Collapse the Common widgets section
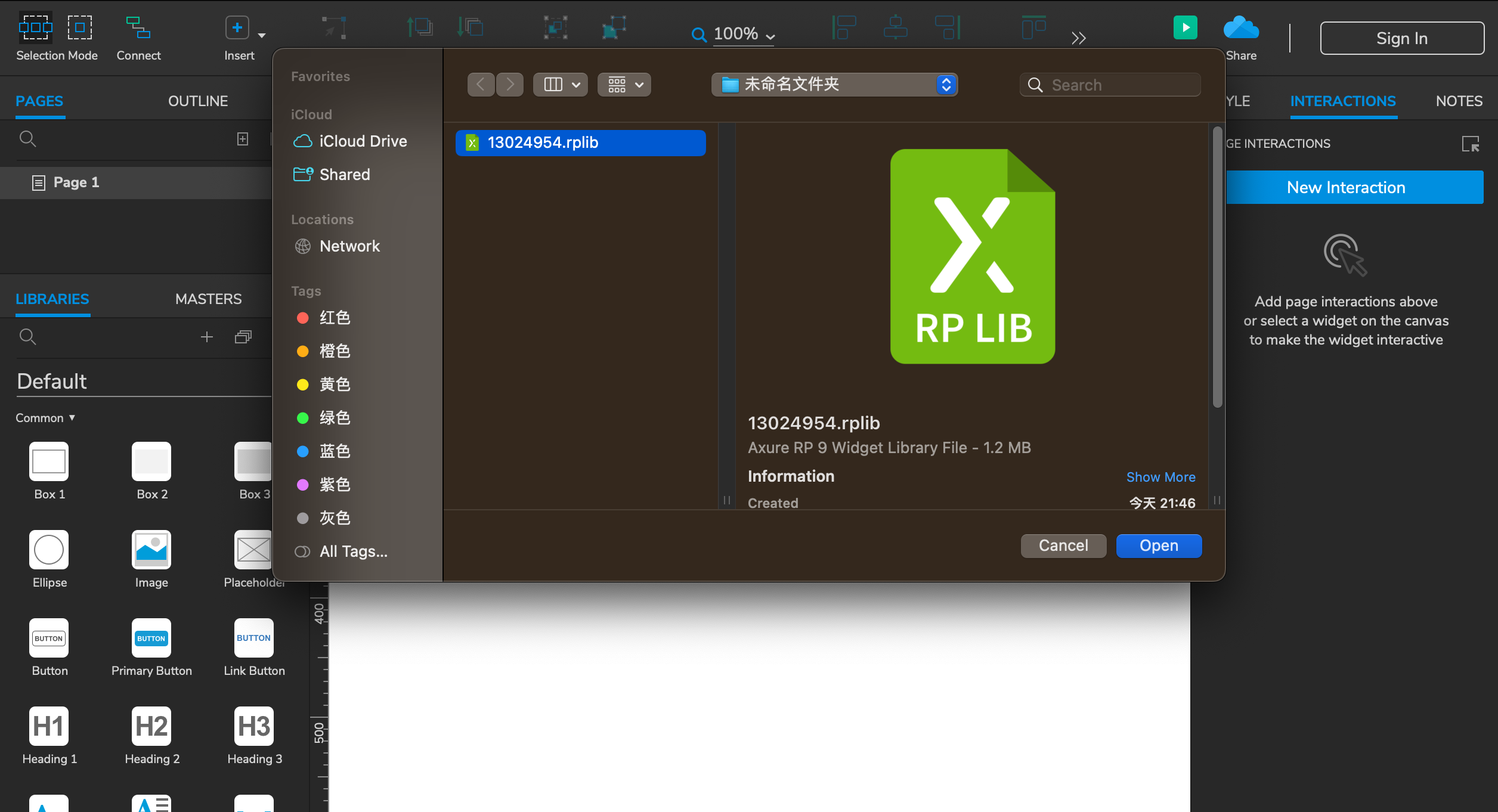The height and width of the screenshot is (812, 1498). click(45, 418)
